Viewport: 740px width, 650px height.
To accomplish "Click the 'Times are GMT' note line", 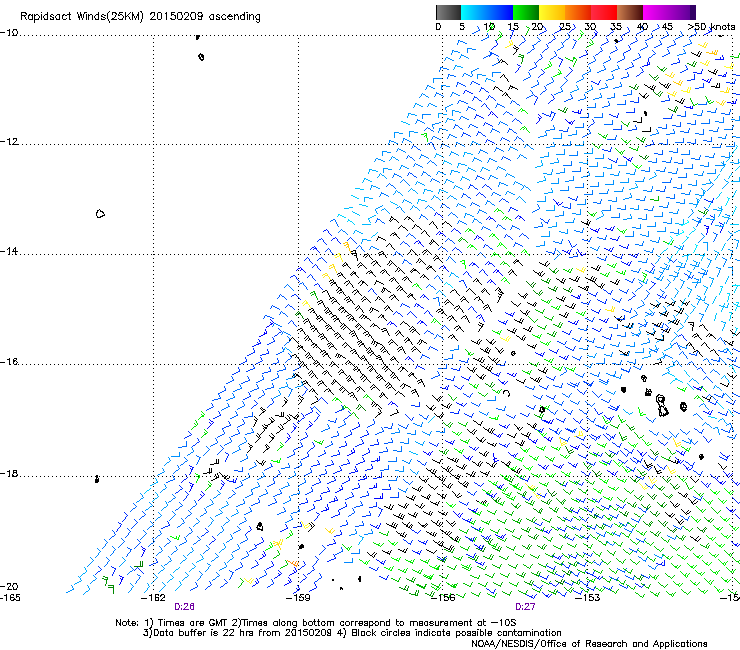I will [x=316, y=623].
